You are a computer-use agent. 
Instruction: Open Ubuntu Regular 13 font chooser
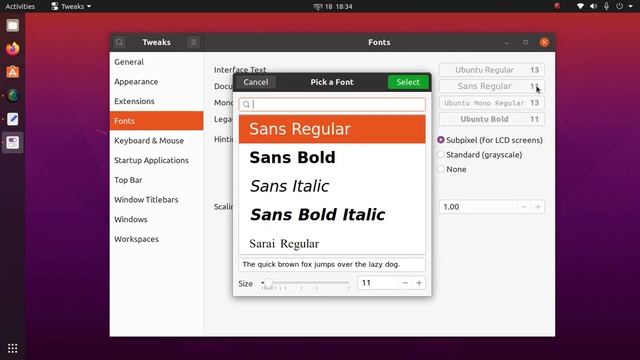pos(491,70)
